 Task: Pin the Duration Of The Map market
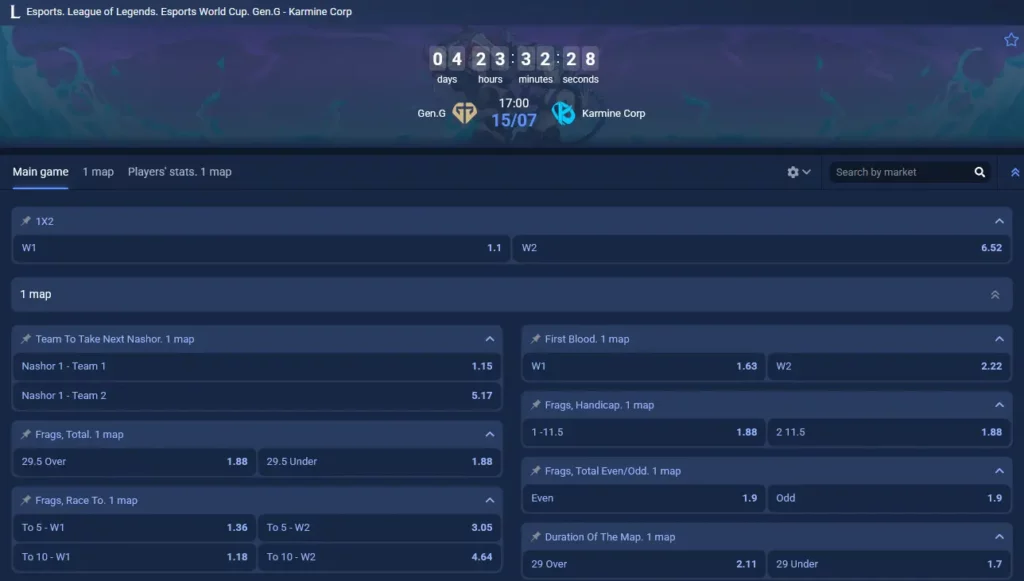[536, 537]
